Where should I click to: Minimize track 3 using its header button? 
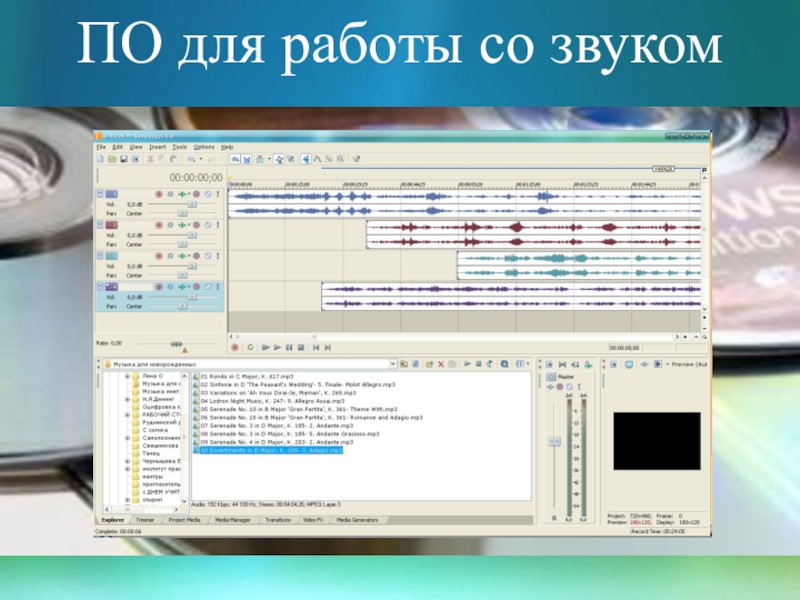pyautogui.click(x=99, y=254)
